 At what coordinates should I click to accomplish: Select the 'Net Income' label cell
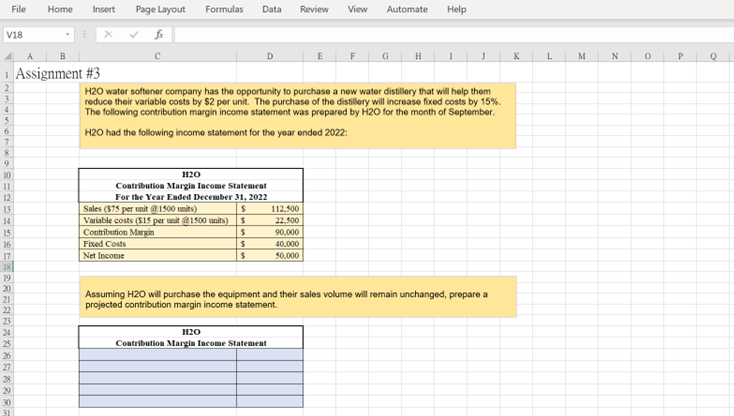(158, 255)
